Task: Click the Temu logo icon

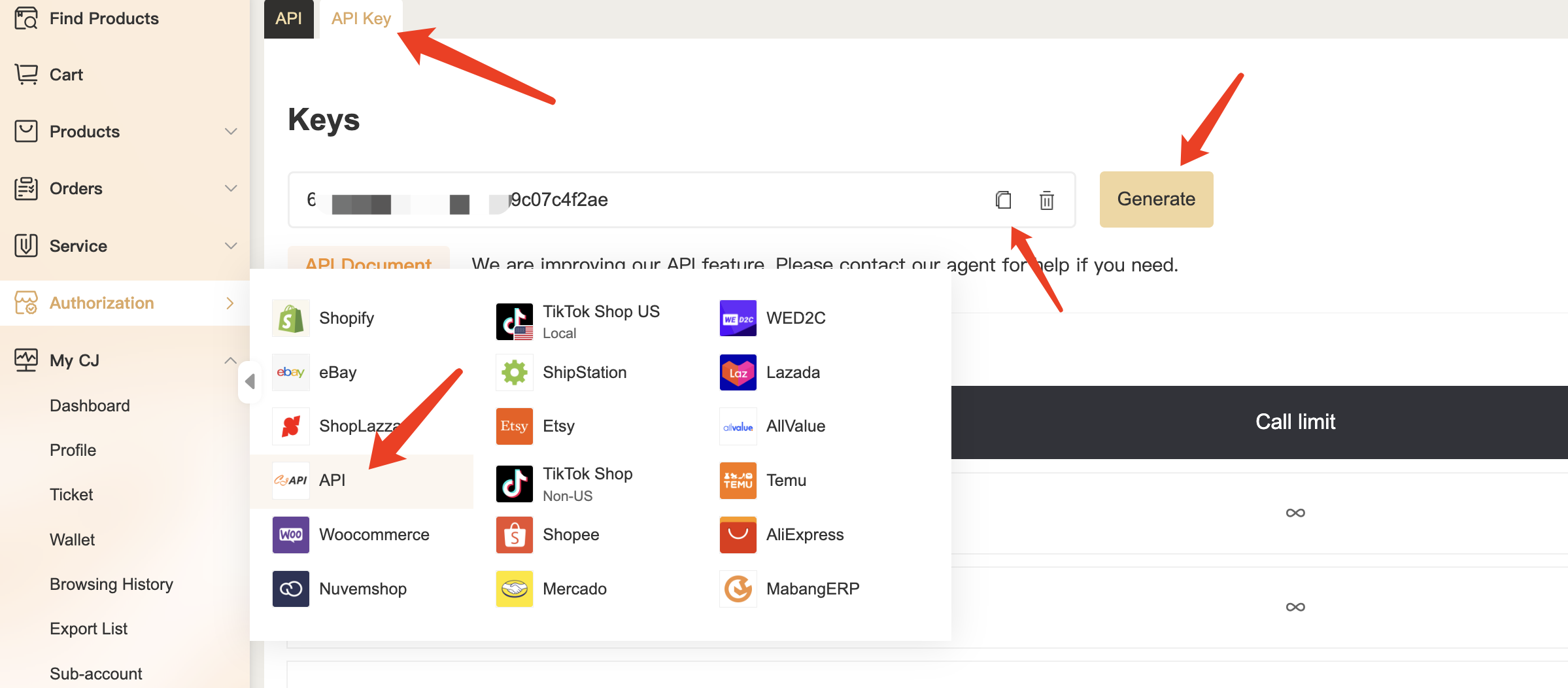Action: click(x=738, y=481)
